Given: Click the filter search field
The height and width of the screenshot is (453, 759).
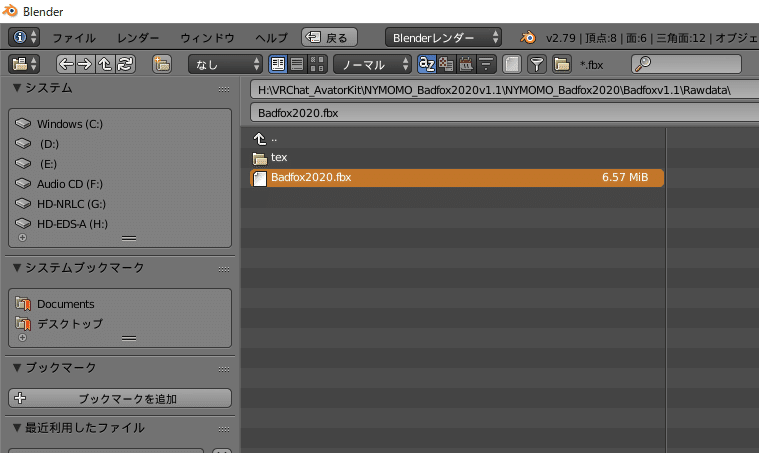Looking at the screenshot, I should pyautogui.click(x=686, y=64).
